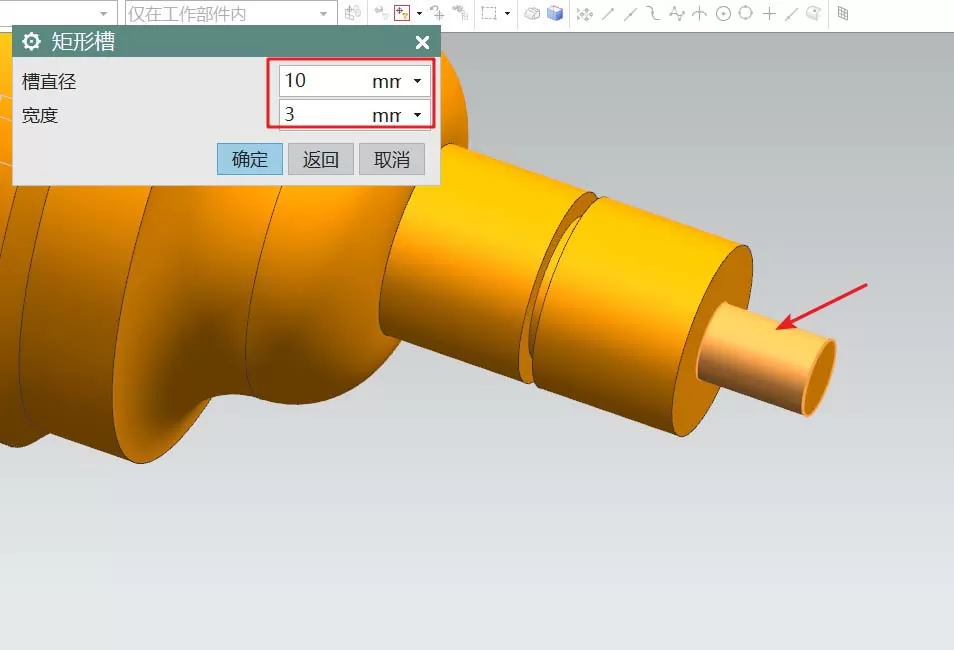Click the 宽度 value field showing 3
This screenshot has width=954, height=650.
tap(325, 114)
